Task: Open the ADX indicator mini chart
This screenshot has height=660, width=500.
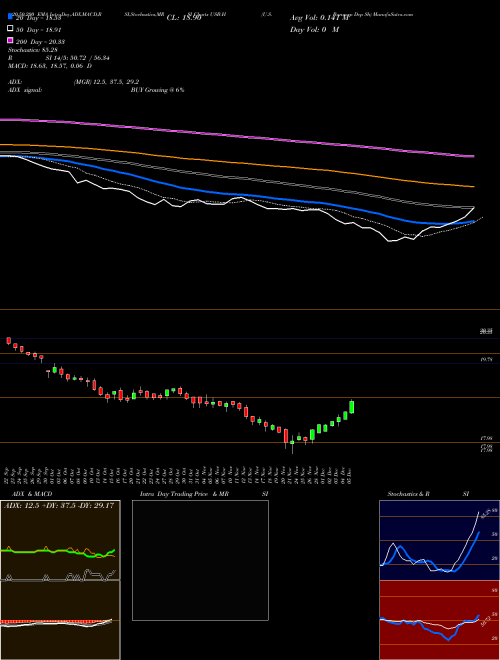Action: [x=60, y=540]
